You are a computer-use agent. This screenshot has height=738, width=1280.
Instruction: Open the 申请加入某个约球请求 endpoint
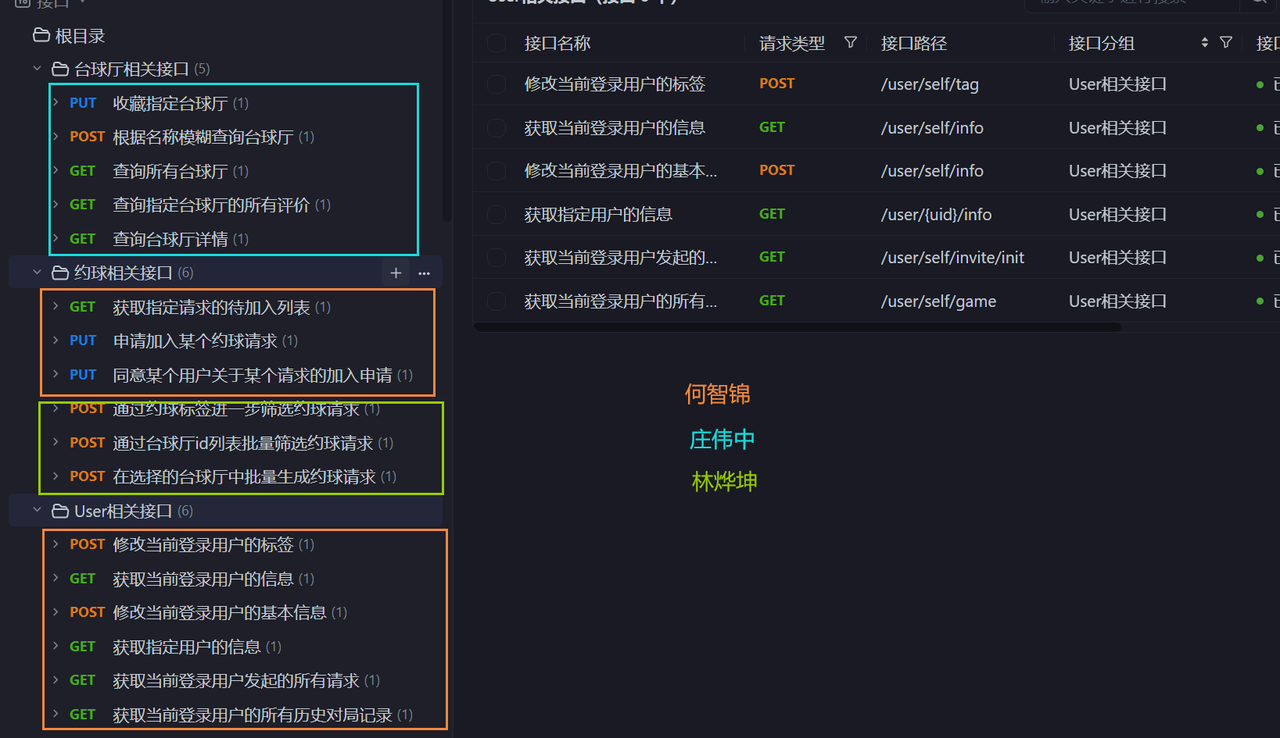tap(195, 341)
